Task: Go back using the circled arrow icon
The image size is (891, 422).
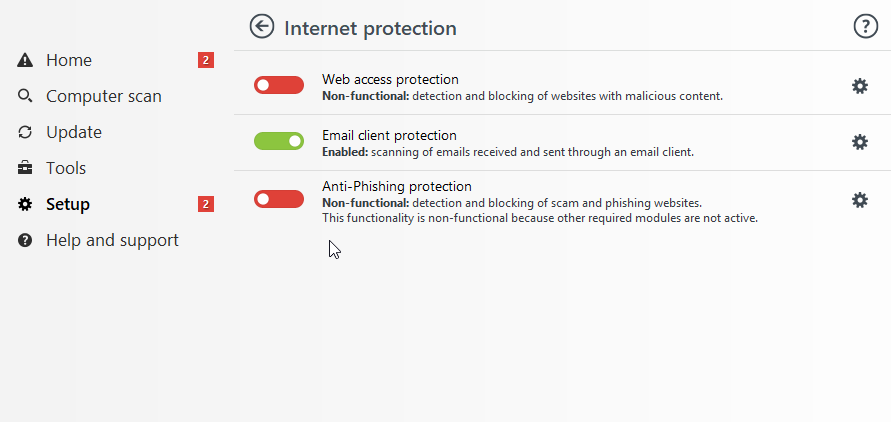Action: coord(262,27)
